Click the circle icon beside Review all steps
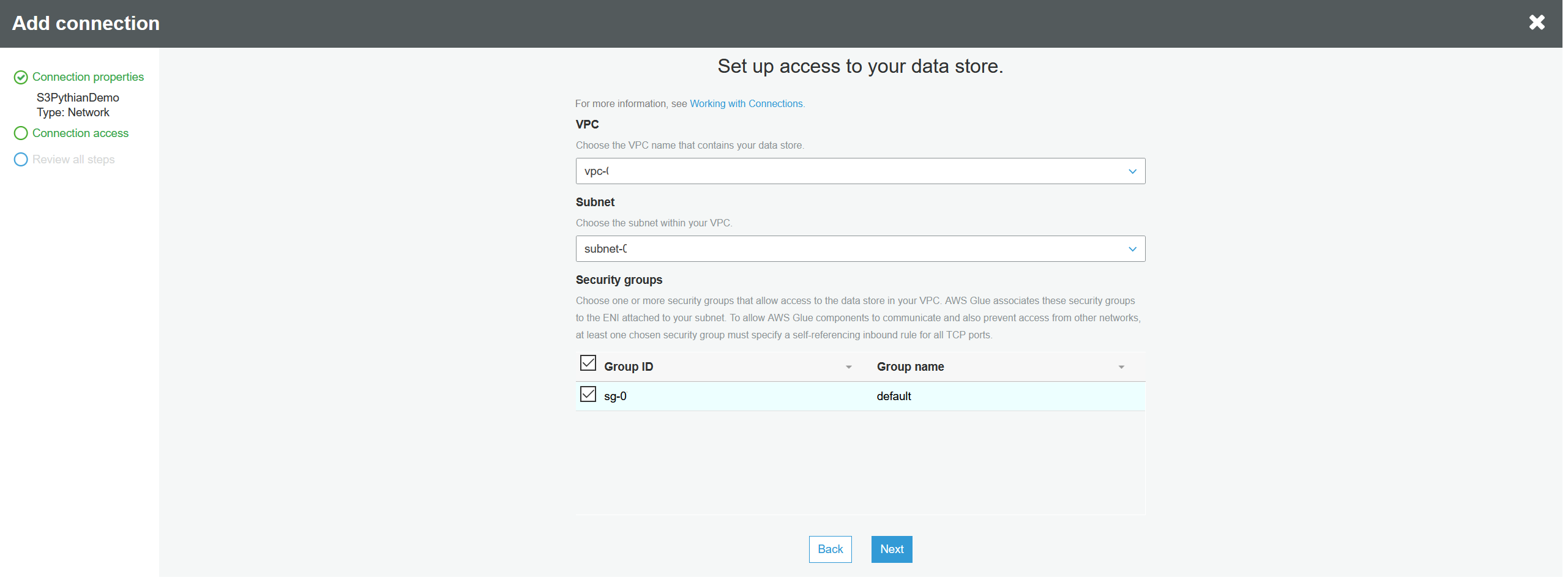Image resolution: width=1568 pixels, height=580 pixels. [21, 160]
